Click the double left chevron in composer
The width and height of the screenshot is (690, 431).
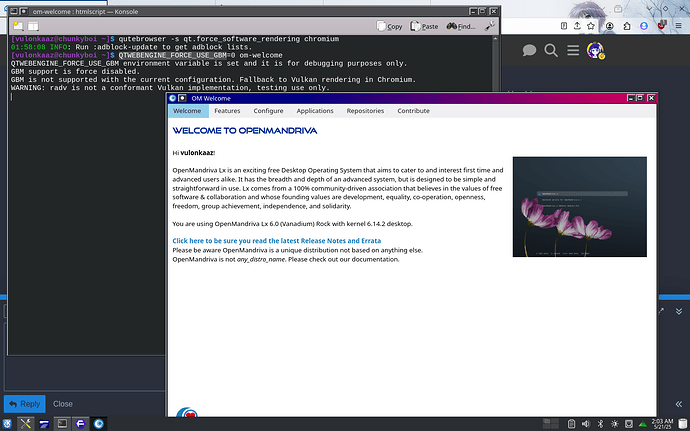tap(679, 404)
